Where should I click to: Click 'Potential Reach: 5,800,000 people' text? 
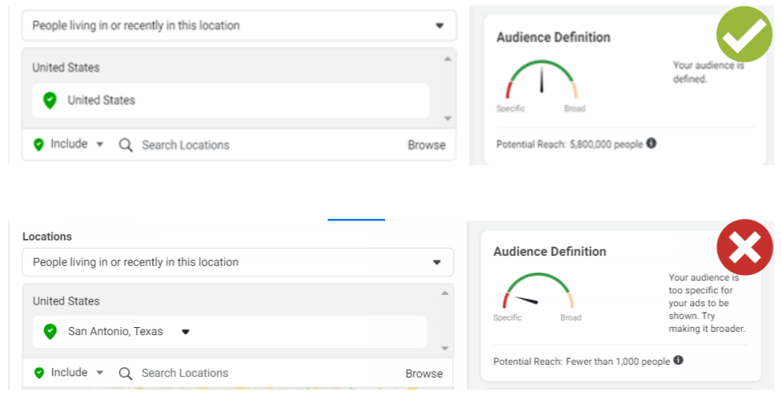coord(569,144)
